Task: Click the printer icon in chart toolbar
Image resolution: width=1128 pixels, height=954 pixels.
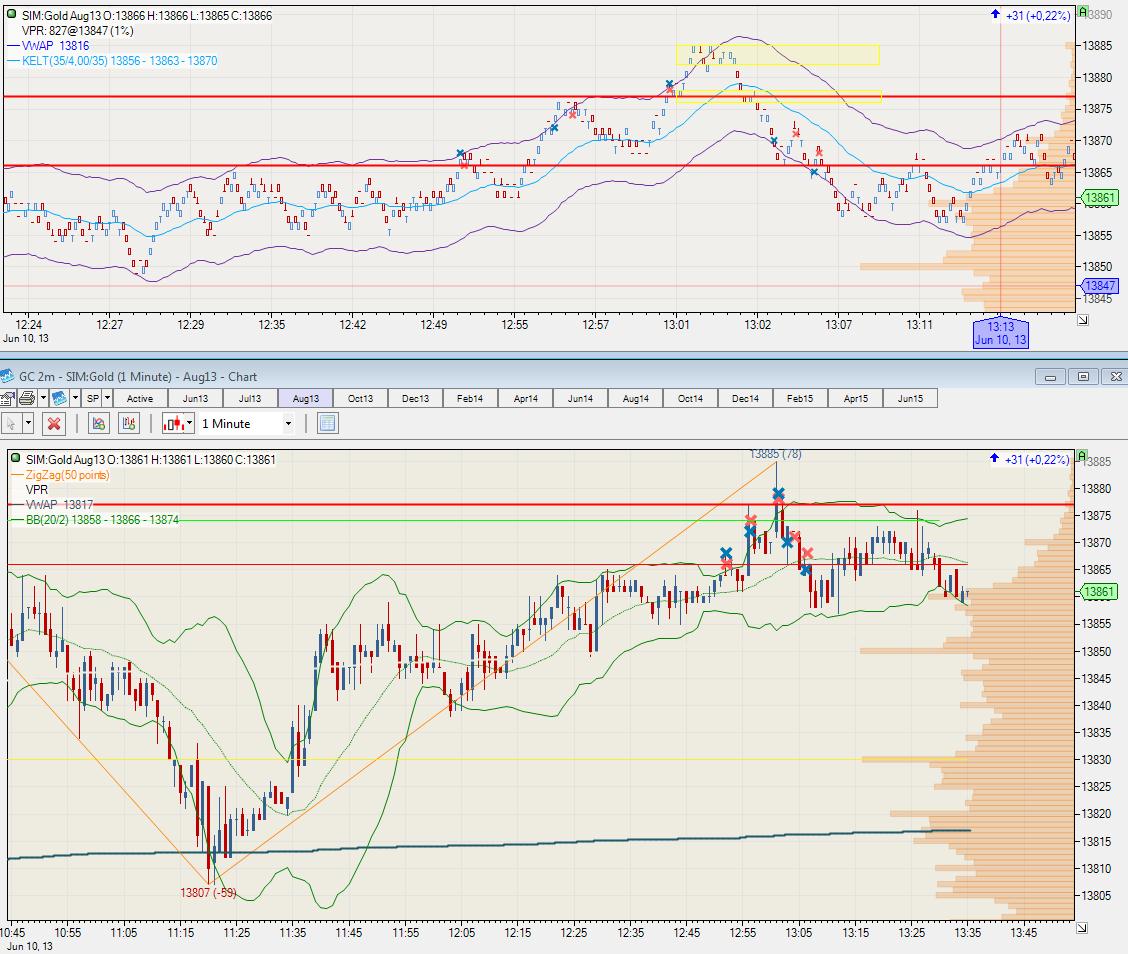Action: 27,399
